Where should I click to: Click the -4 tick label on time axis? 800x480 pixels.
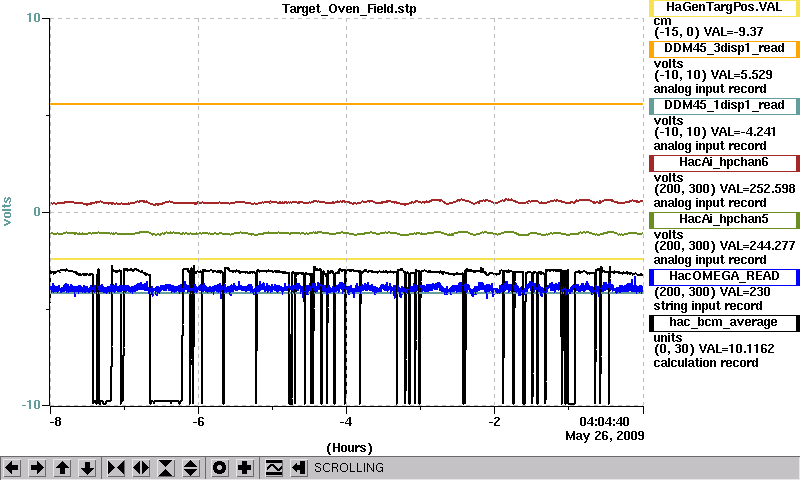(346, 422)
